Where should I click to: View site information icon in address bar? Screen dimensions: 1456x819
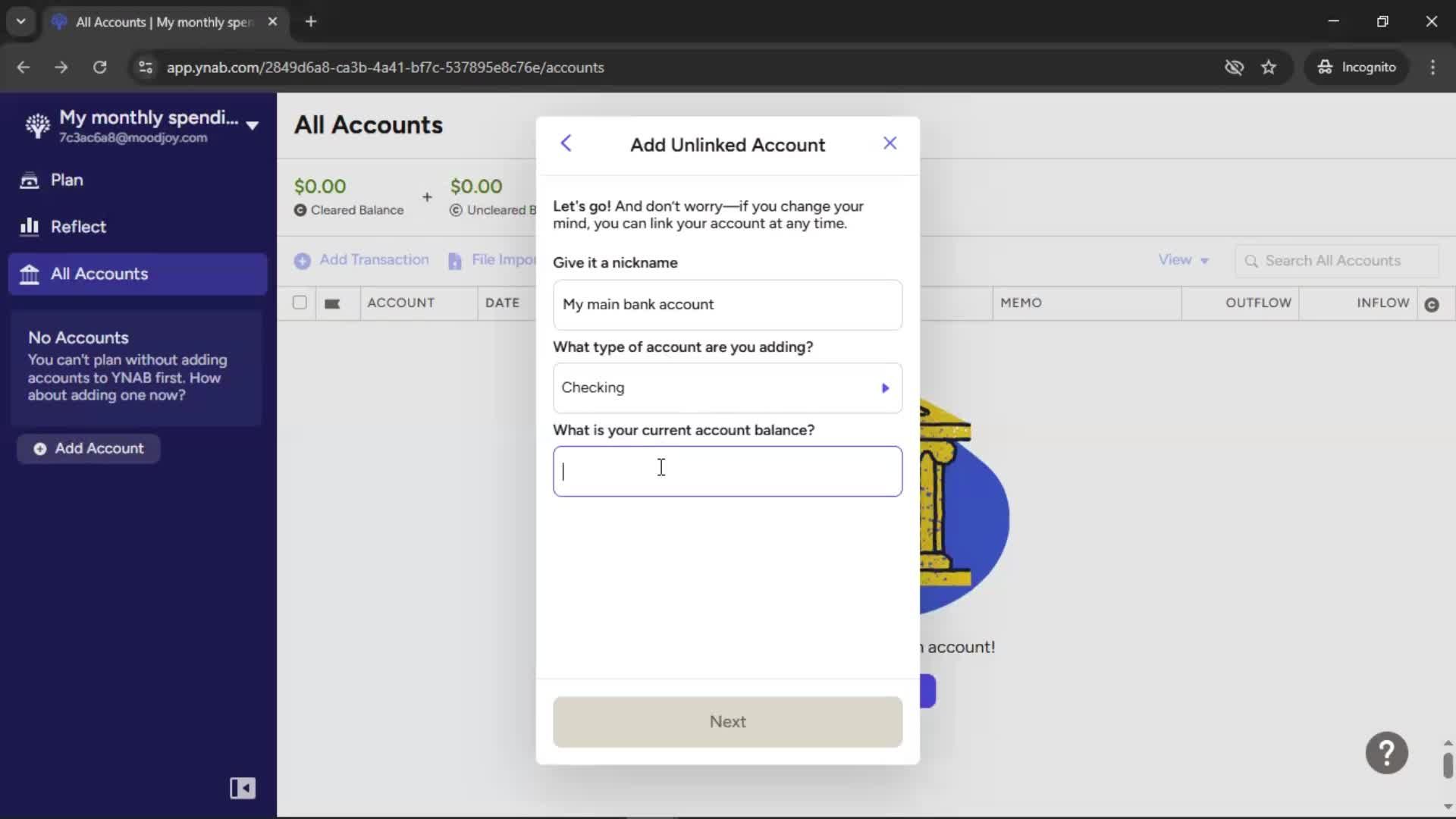(x=145, y=67)
